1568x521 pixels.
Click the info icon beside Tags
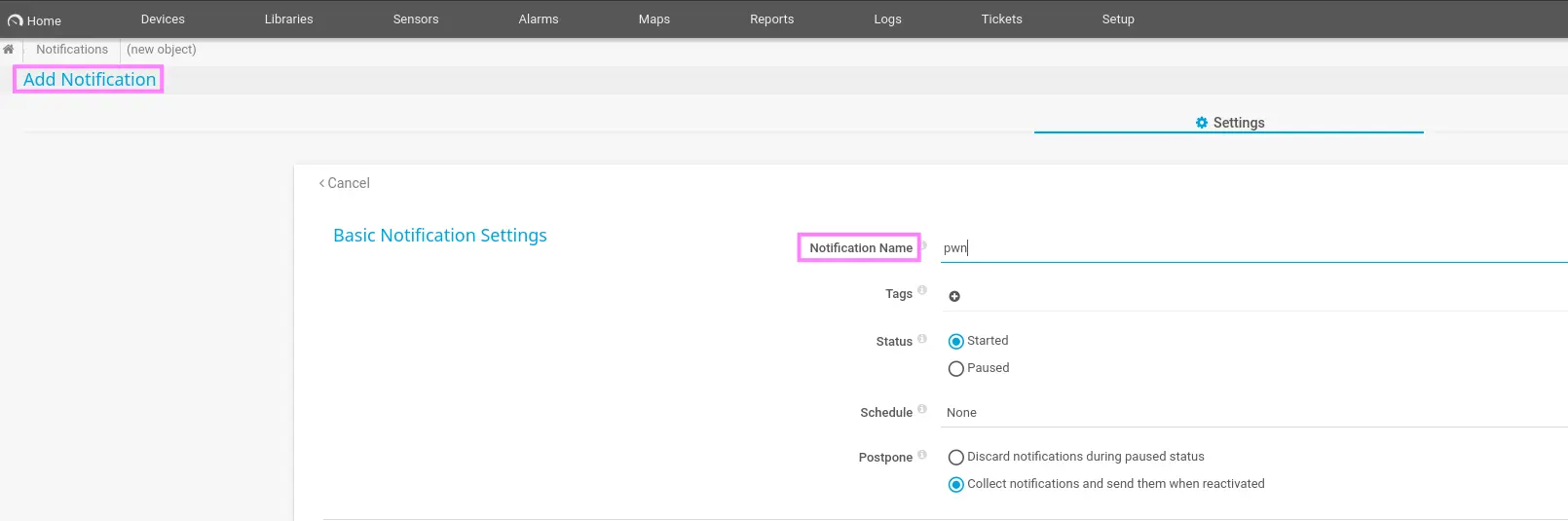tap(922, 290)
